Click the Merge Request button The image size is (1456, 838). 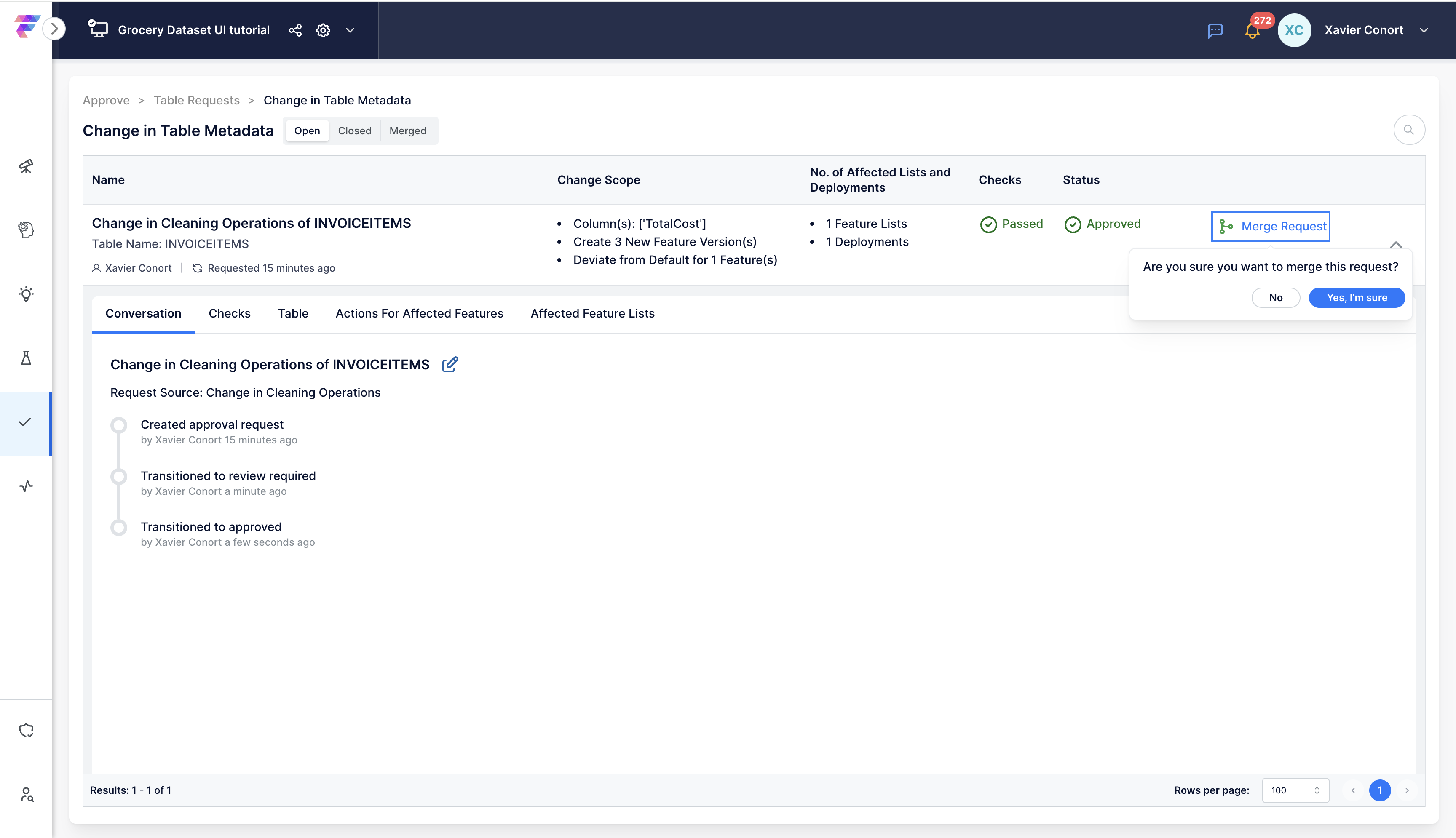click(1270, 226)
